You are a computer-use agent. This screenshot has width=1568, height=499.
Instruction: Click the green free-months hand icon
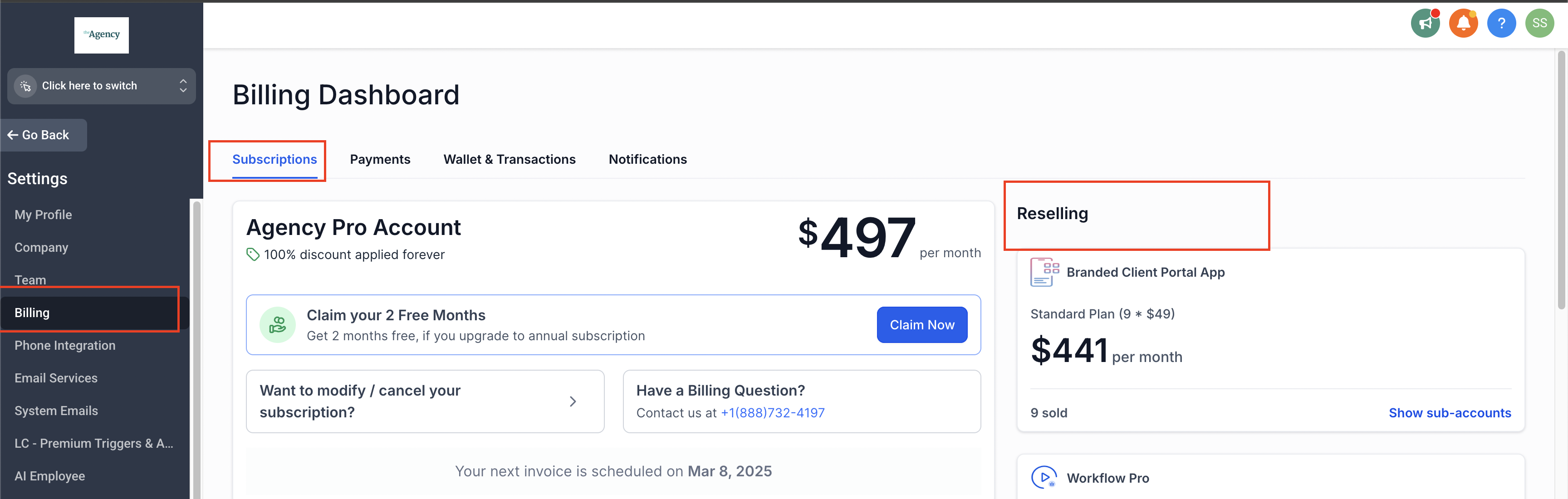(278, 325)
